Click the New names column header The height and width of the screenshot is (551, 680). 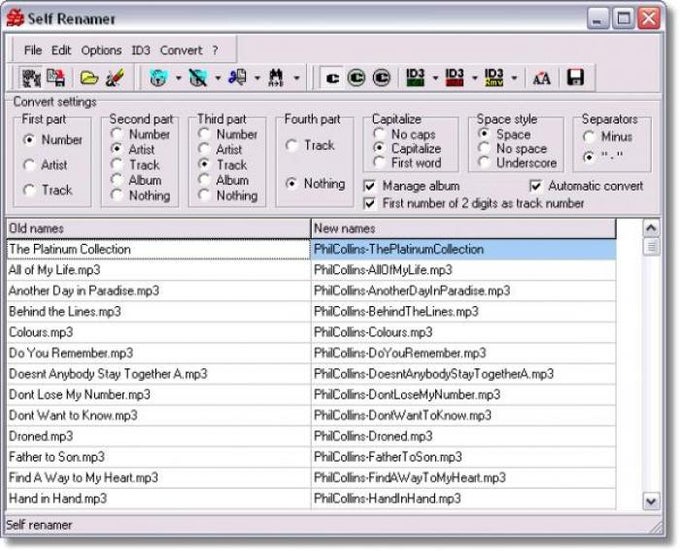point(463,228)
